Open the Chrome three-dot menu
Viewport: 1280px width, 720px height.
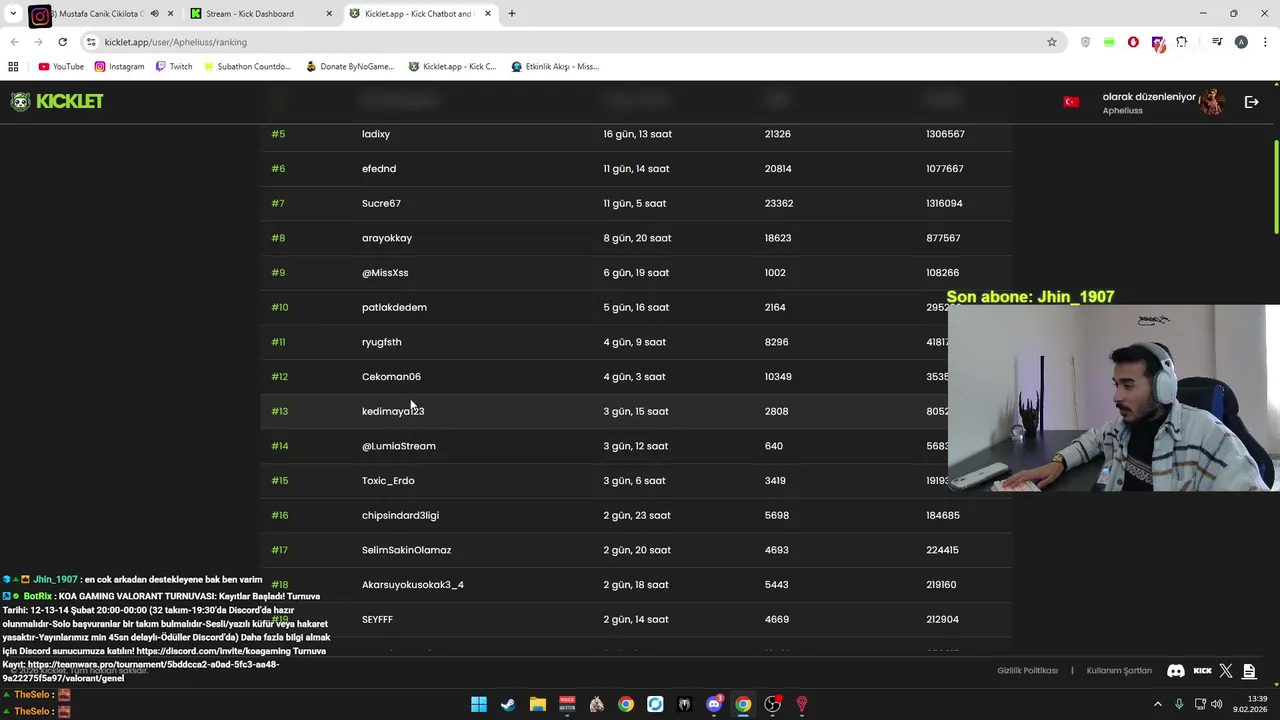point(1265,42)
